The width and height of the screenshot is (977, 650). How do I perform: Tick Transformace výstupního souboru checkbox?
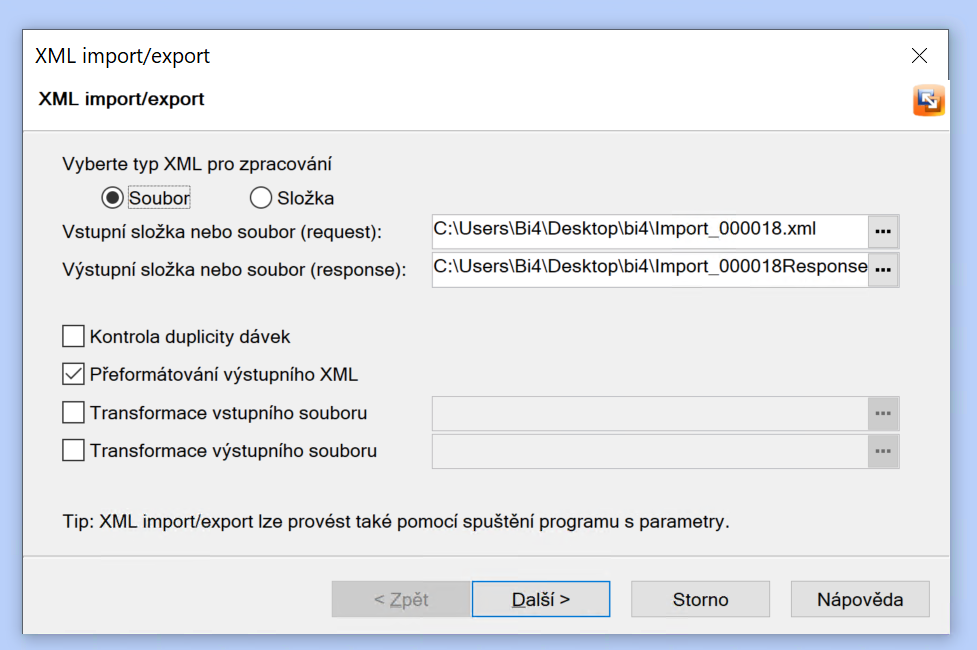coord(74,451)
